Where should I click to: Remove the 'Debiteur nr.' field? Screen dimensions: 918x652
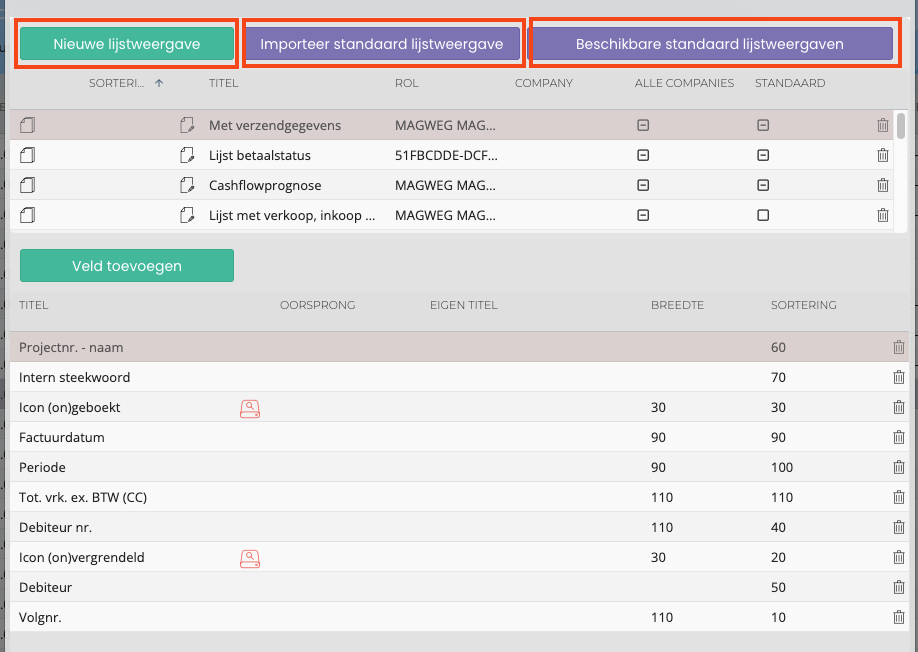pos(898,527)
